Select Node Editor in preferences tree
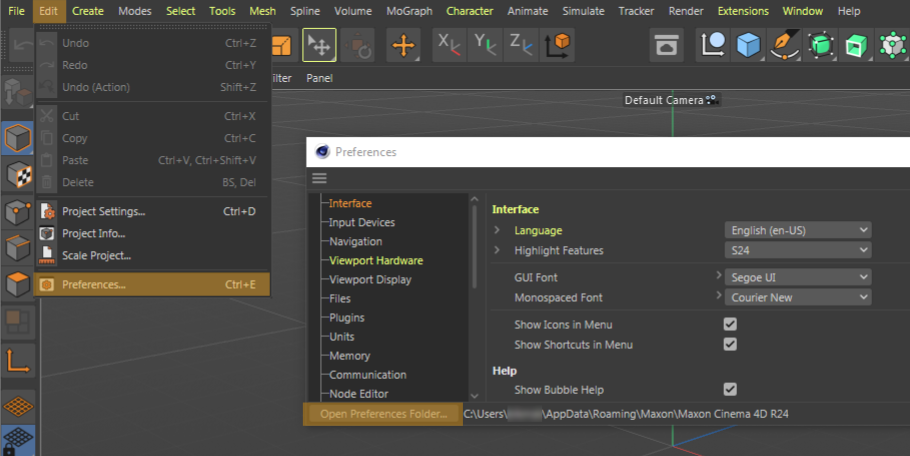 (359, 394)
